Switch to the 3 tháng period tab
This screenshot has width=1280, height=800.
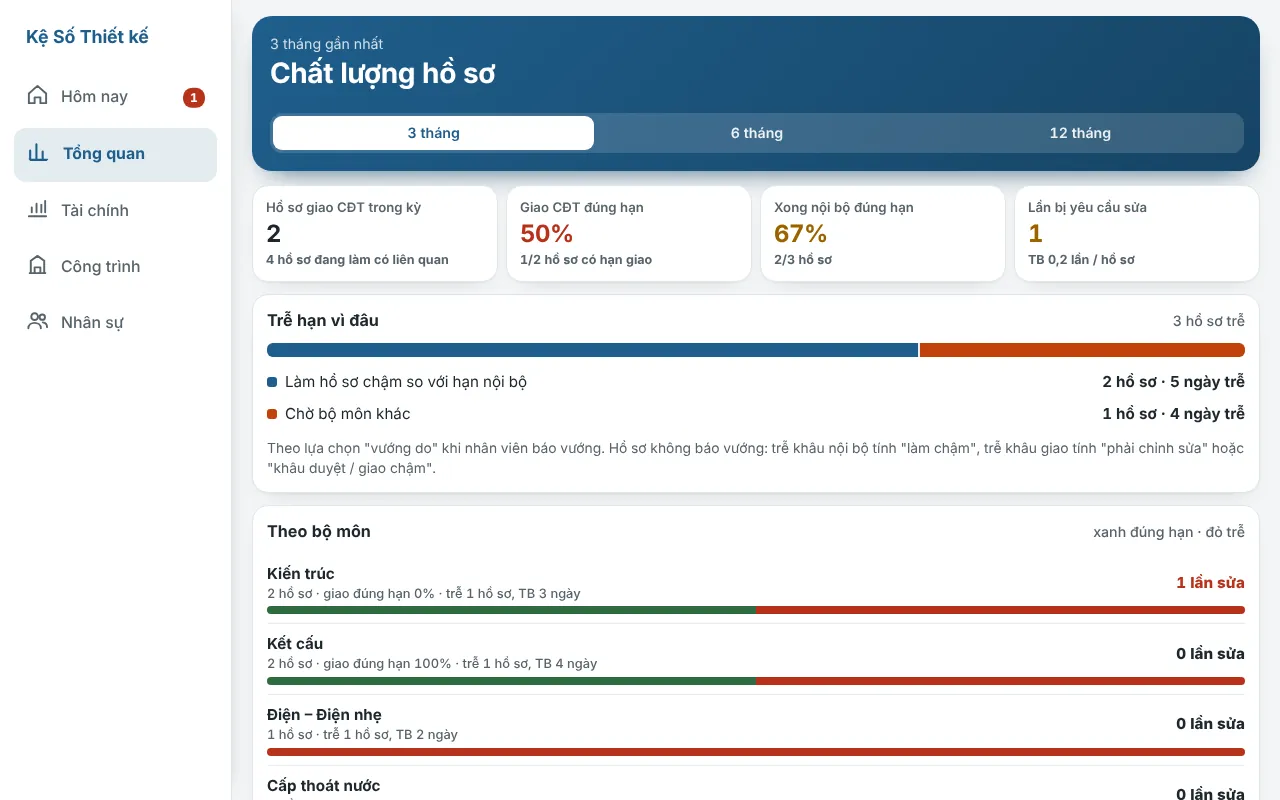point(433,133)
